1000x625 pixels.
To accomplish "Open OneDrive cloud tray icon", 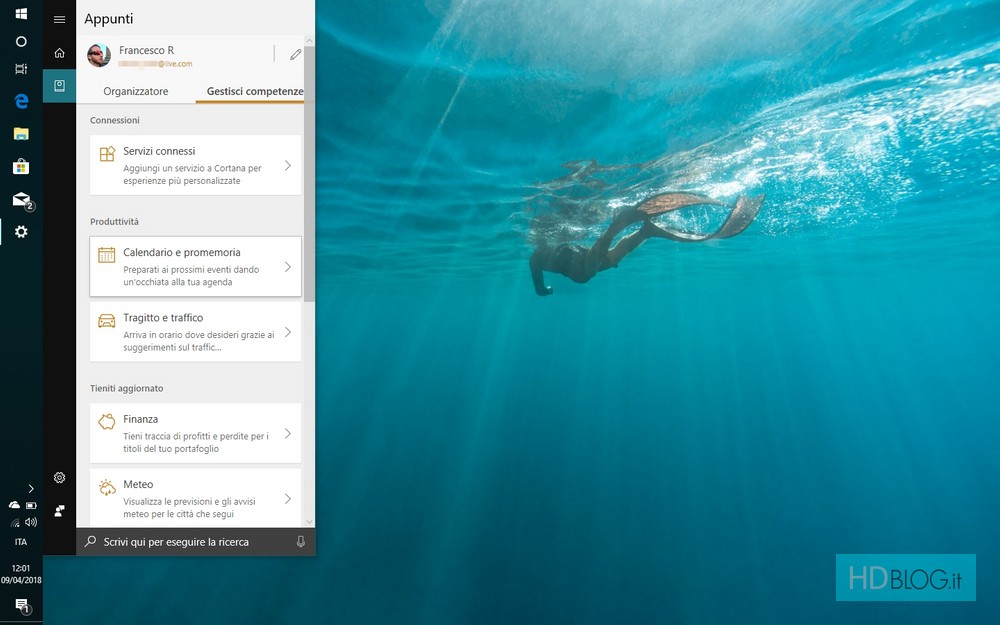I will 14,505.
